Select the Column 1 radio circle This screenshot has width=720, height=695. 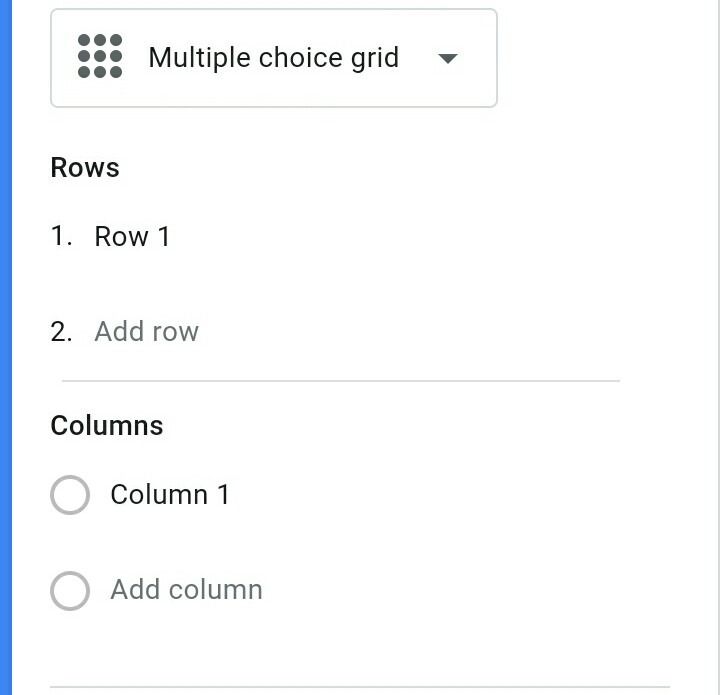click(x=70, y=495)
